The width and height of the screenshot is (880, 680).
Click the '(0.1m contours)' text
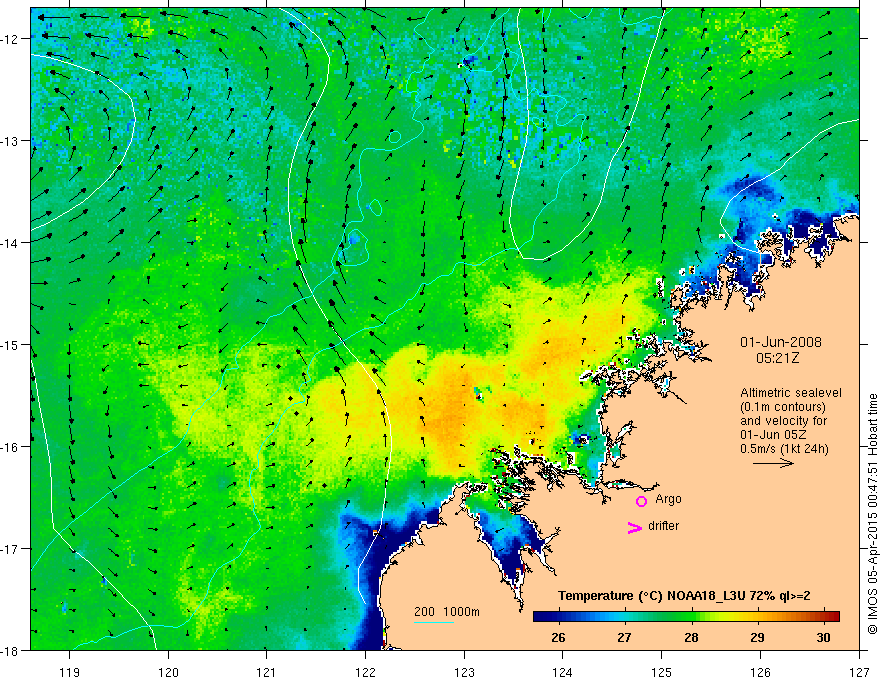(x=783, y=407)
